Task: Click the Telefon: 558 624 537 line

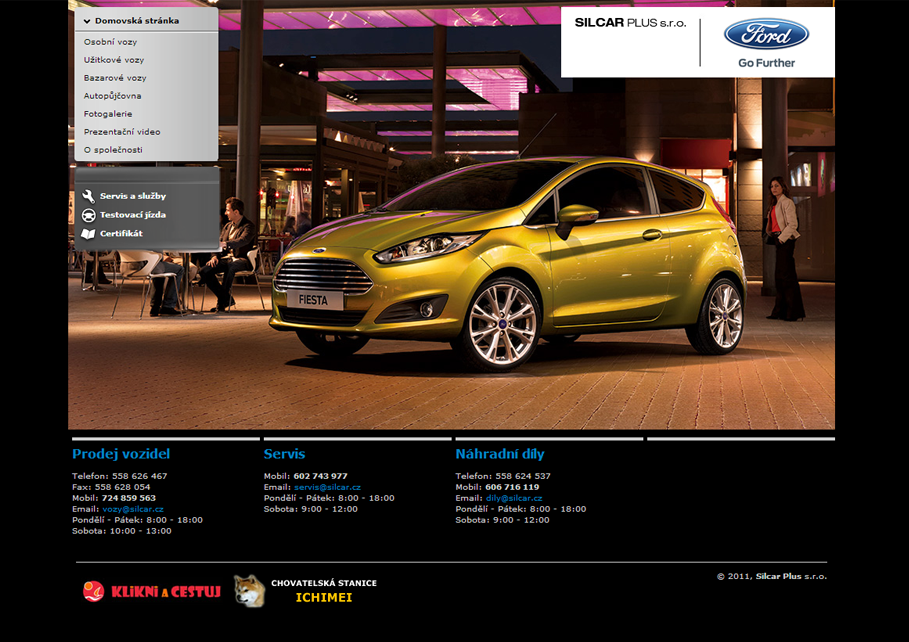Action: 503,476
